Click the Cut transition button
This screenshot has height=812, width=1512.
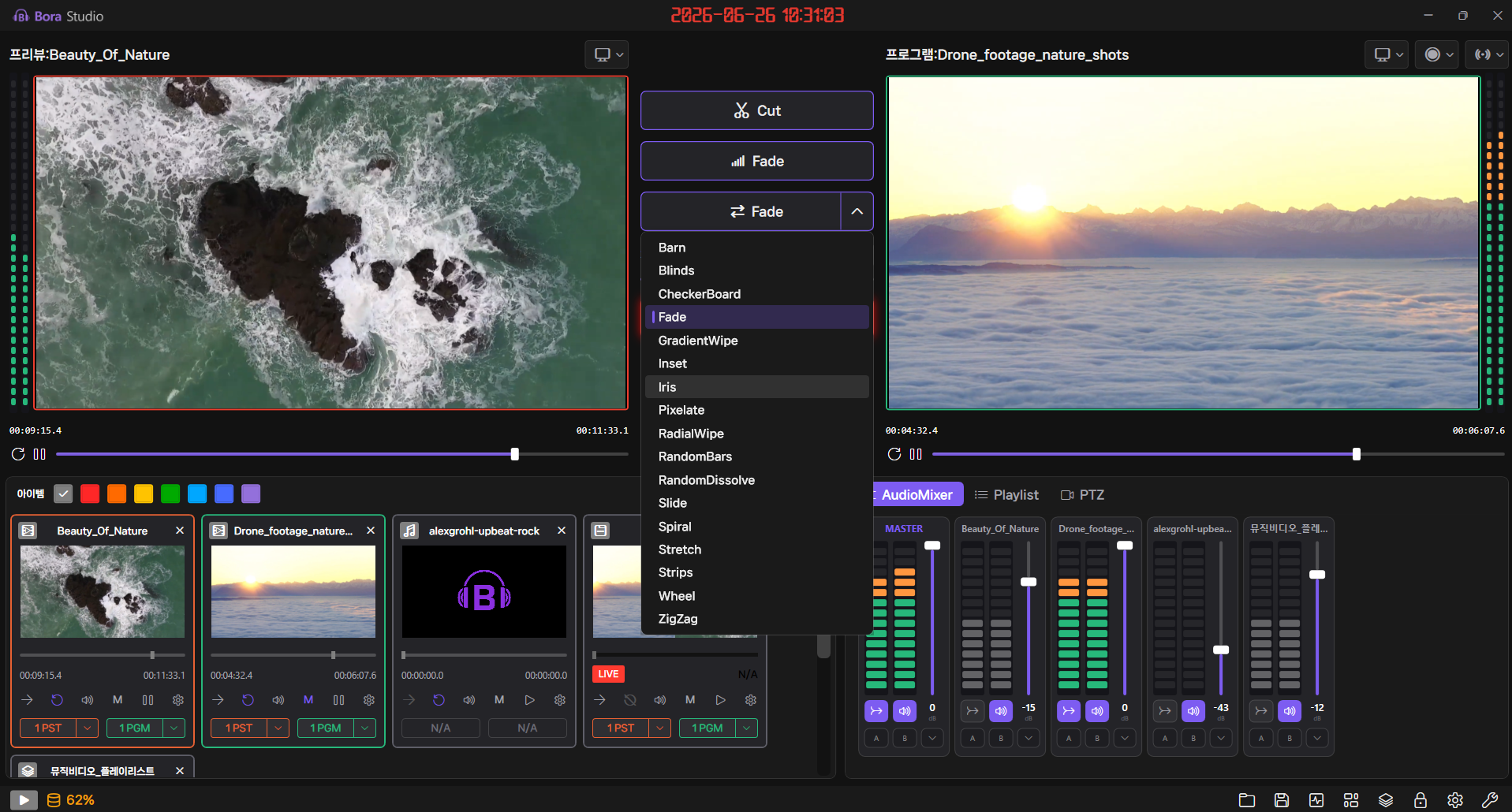(x=757, y=110)
